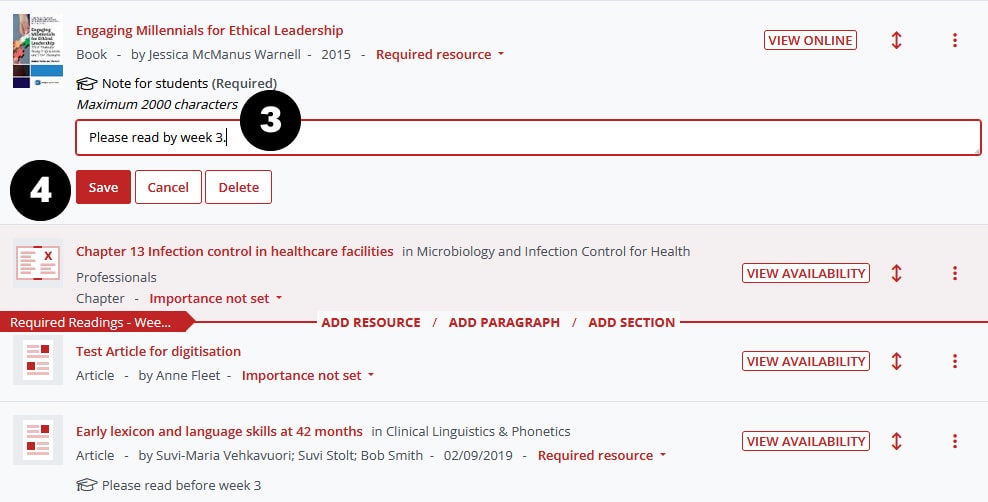Click the reorder arrows for Test Article for digitisation

pos(896,361)
